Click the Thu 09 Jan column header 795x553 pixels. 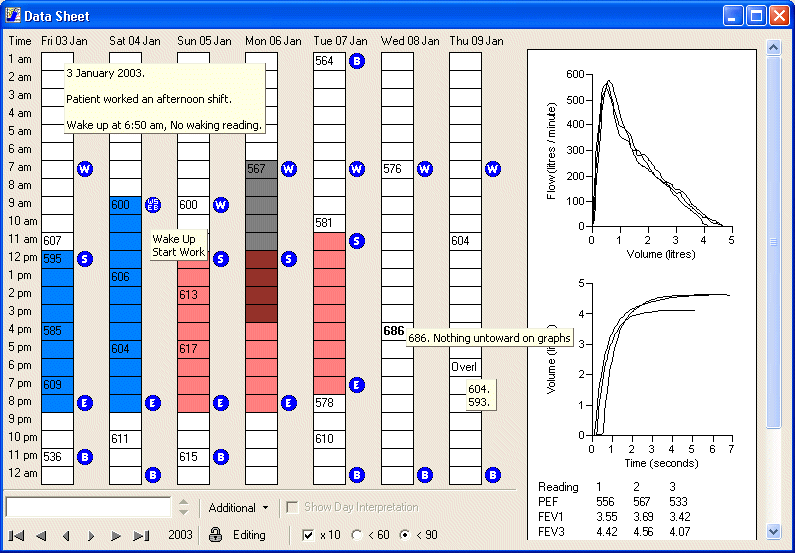pos(476,41)
